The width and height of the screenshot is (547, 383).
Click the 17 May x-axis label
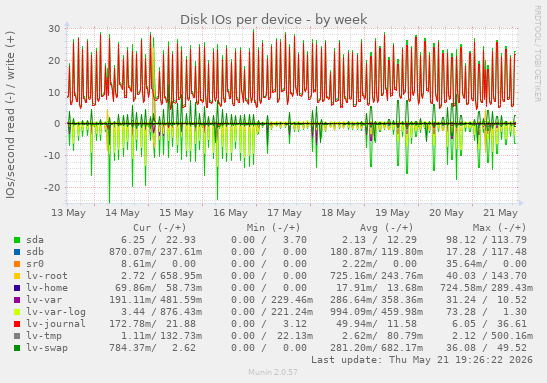click(284, 213)
